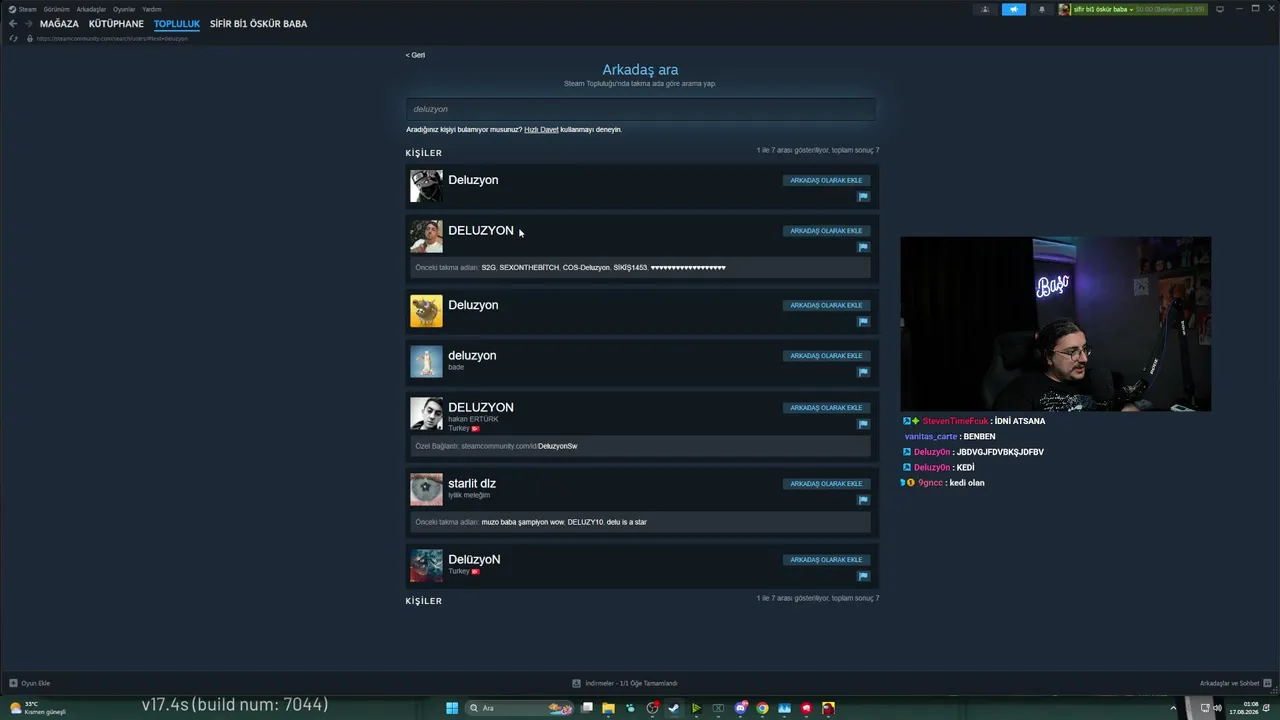Viewport: 1280px width, 720px height.
Task: Add DelüzyoN as friend
Action: pyautogui.click(x=826, y=560)
